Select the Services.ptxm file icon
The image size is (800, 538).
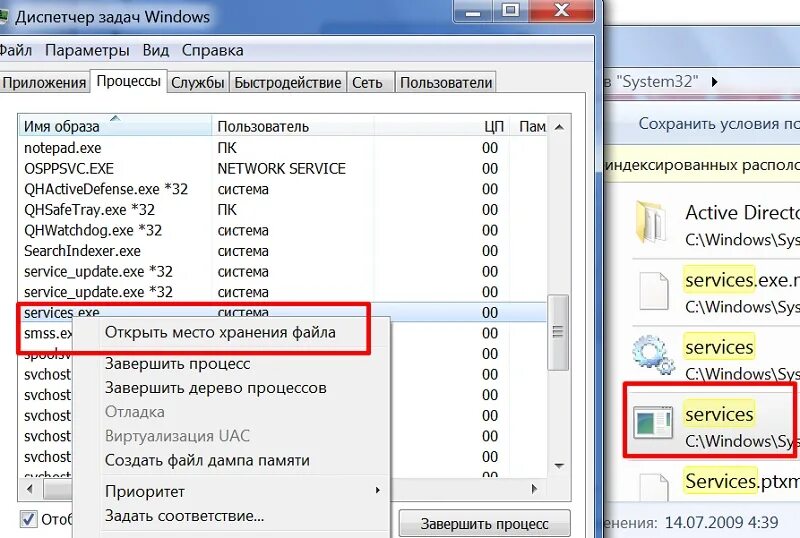point(654,487)
